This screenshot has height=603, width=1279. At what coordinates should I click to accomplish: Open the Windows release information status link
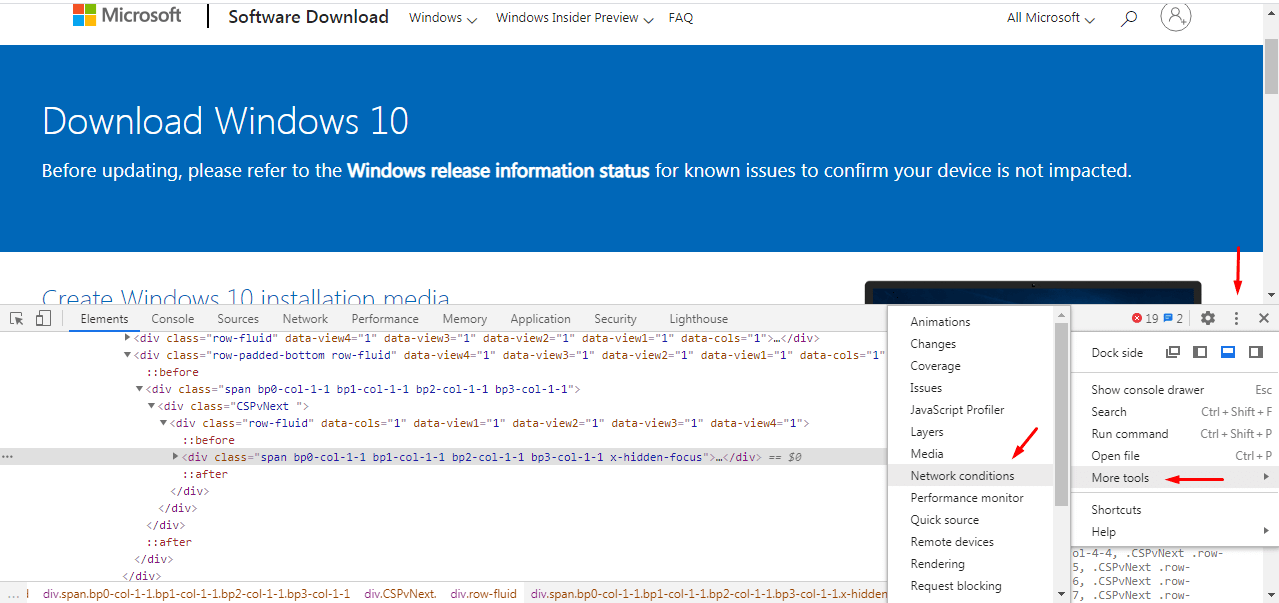pyautogui.click(x=498, y=171)
